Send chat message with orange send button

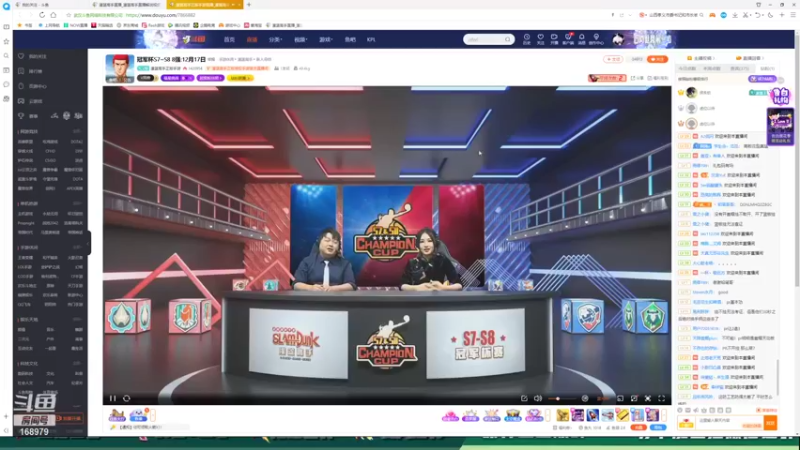pyautogui.click(x=770, y=423)
